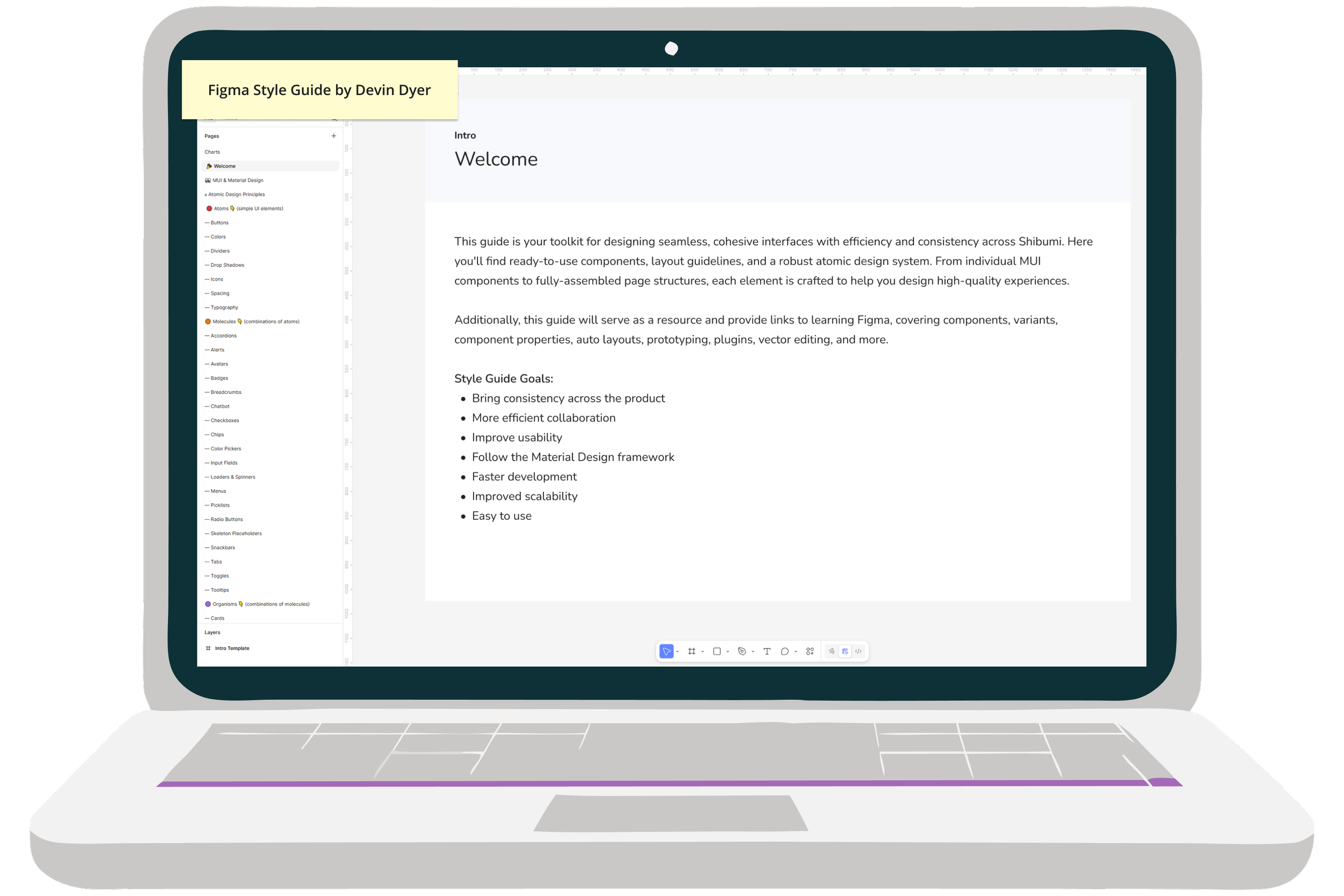The image size is (1344, 896).
Task: Select the Frame tool
Action: click(692, 651)
